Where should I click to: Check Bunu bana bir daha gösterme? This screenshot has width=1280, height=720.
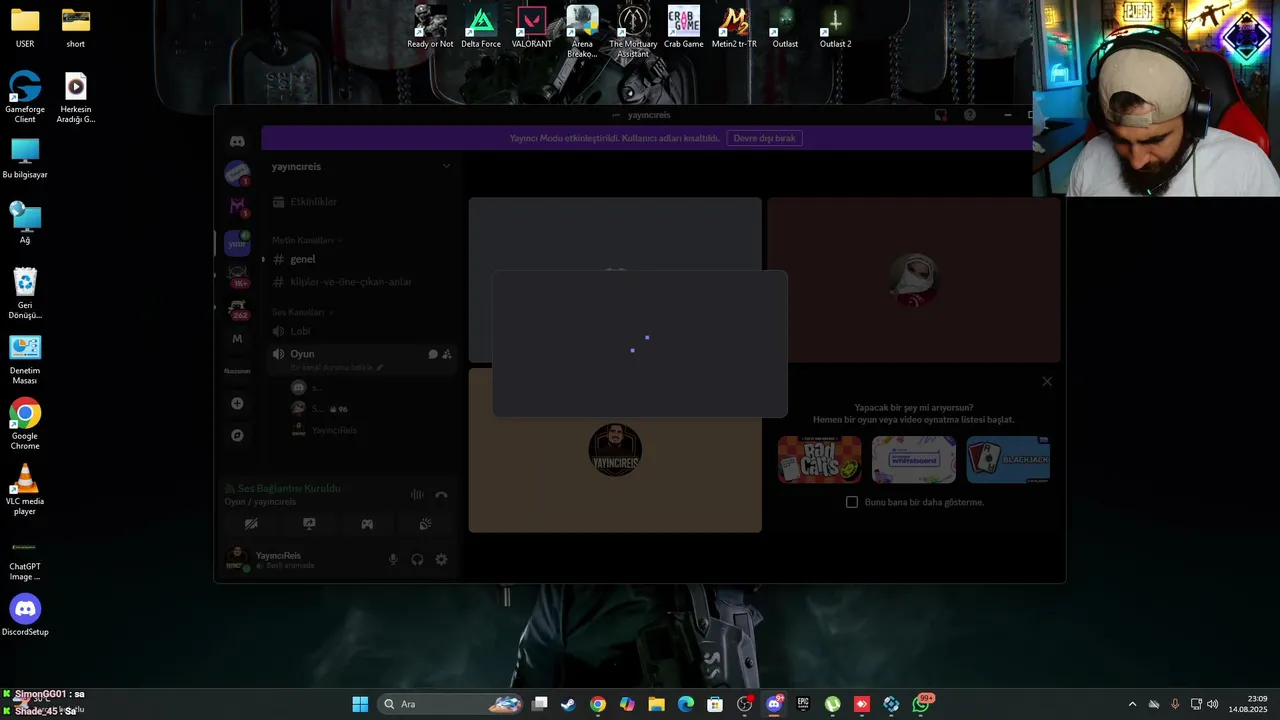pyautogui.click(x=852, y=502)
